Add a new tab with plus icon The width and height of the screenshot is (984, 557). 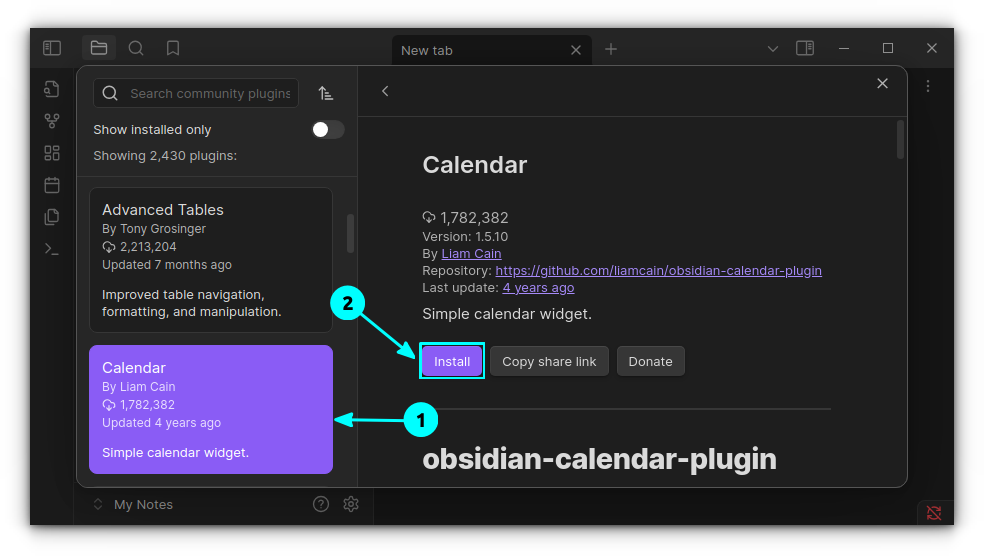611,49
